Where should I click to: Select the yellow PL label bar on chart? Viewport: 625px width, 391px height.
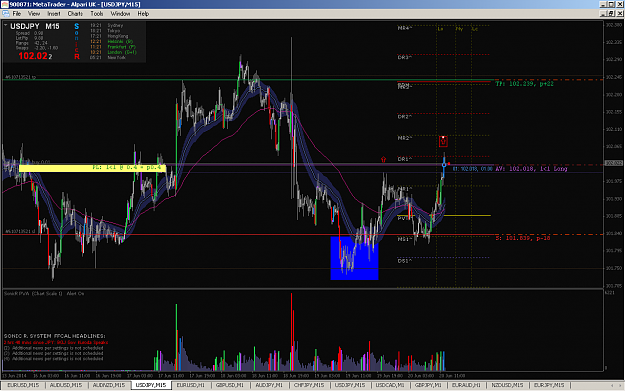point(92,168)
